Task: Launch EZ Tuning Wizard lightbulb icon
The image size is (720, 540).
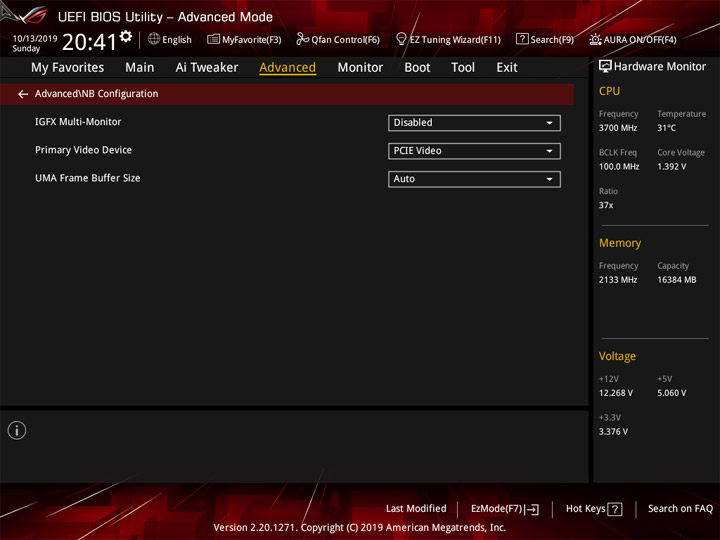Action: tap(401, 39)
